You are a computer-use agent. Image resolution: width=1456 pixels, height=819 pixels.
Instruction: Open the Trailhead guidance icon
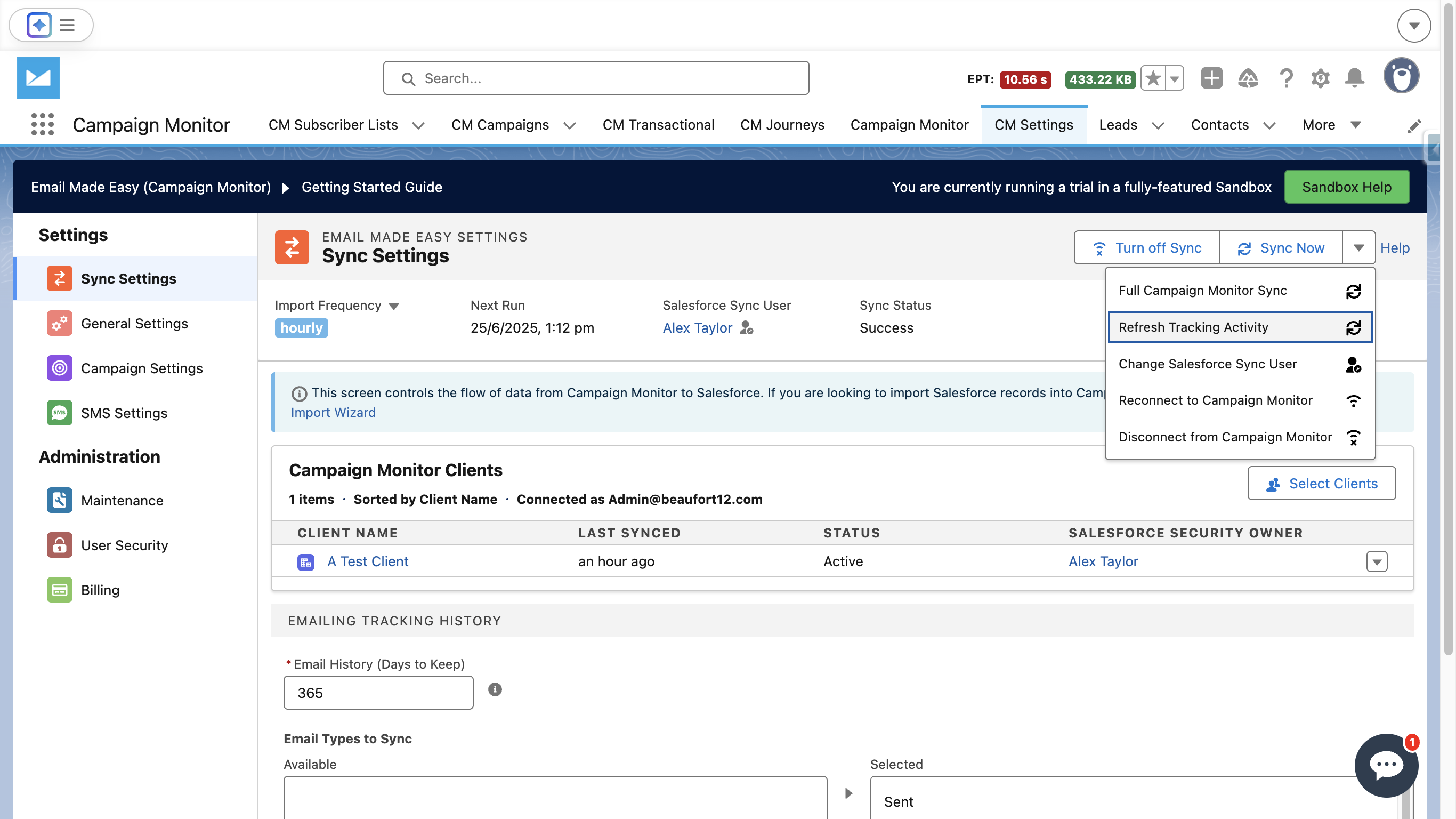pyautogui.click(x=1248, y=78)
